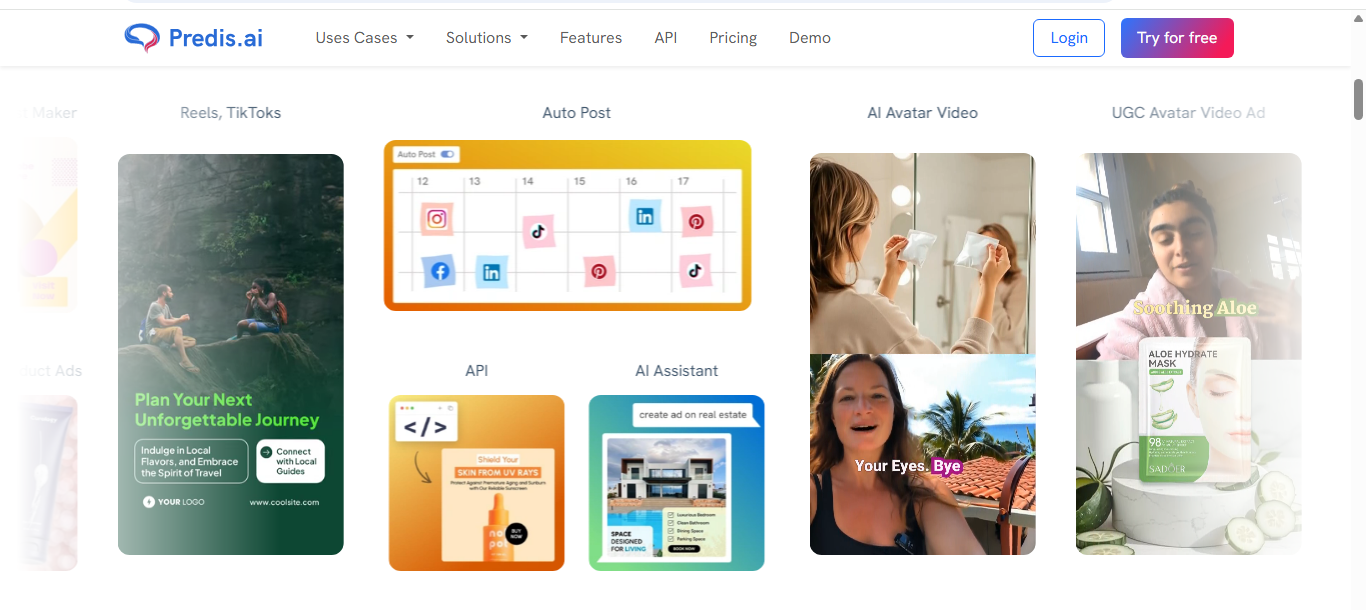Click the code brackets icon on API card
1366x610 pixels.
426,427
